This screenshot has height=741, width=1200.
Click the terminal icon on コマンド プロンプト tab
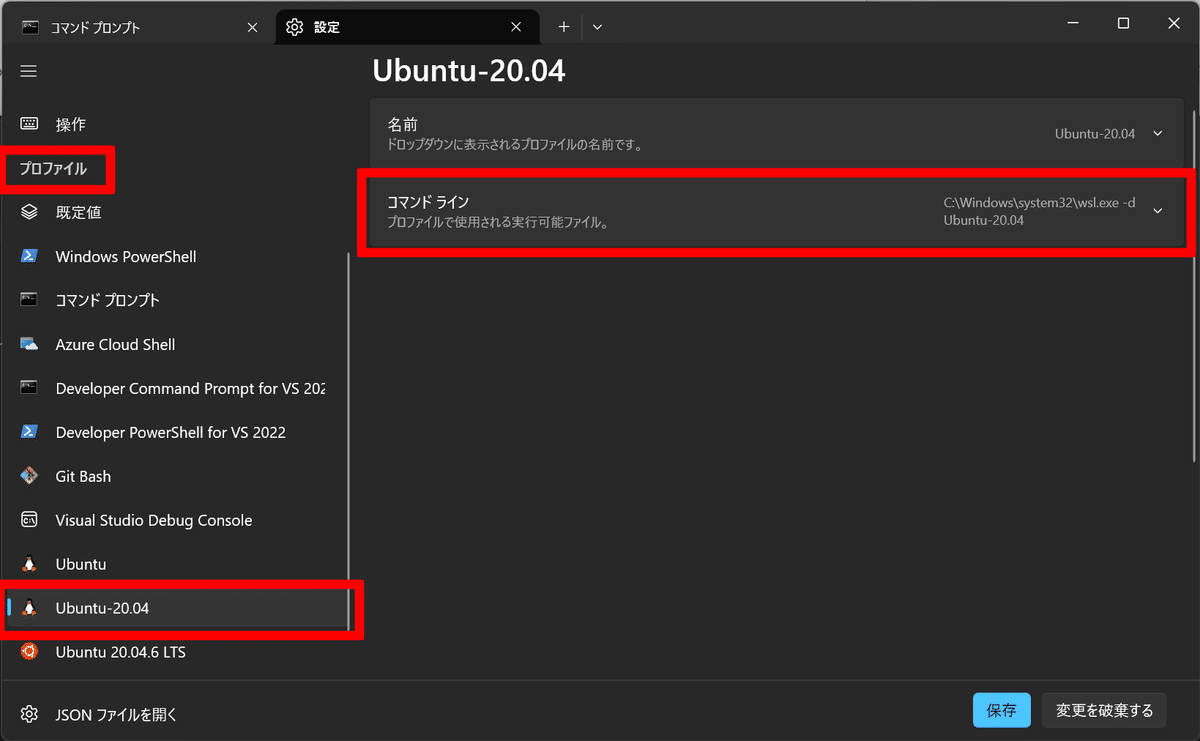31,27
